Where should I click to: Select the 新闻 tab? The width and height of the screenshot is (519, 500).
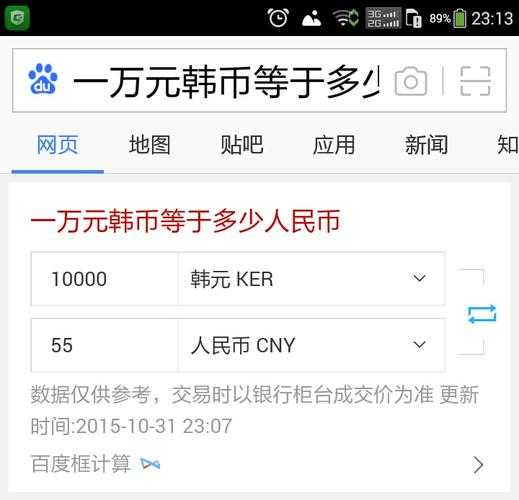pos(426,145)
